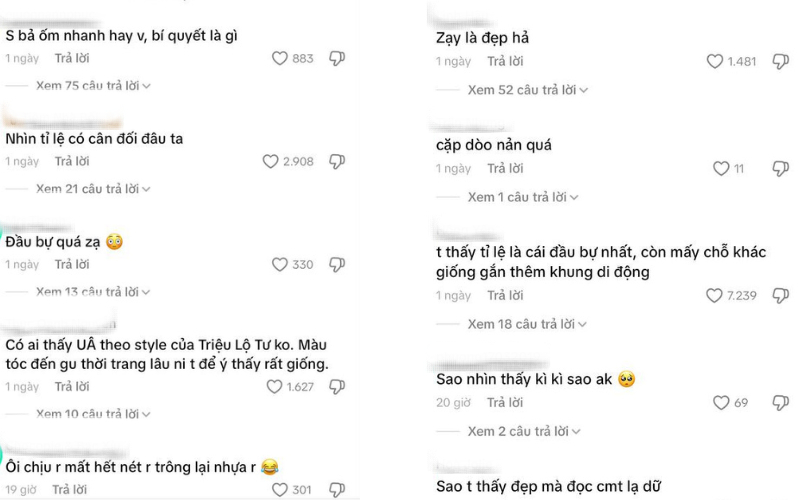
Task: Dislike the comment with 2.908 likes
Action: 337,161
